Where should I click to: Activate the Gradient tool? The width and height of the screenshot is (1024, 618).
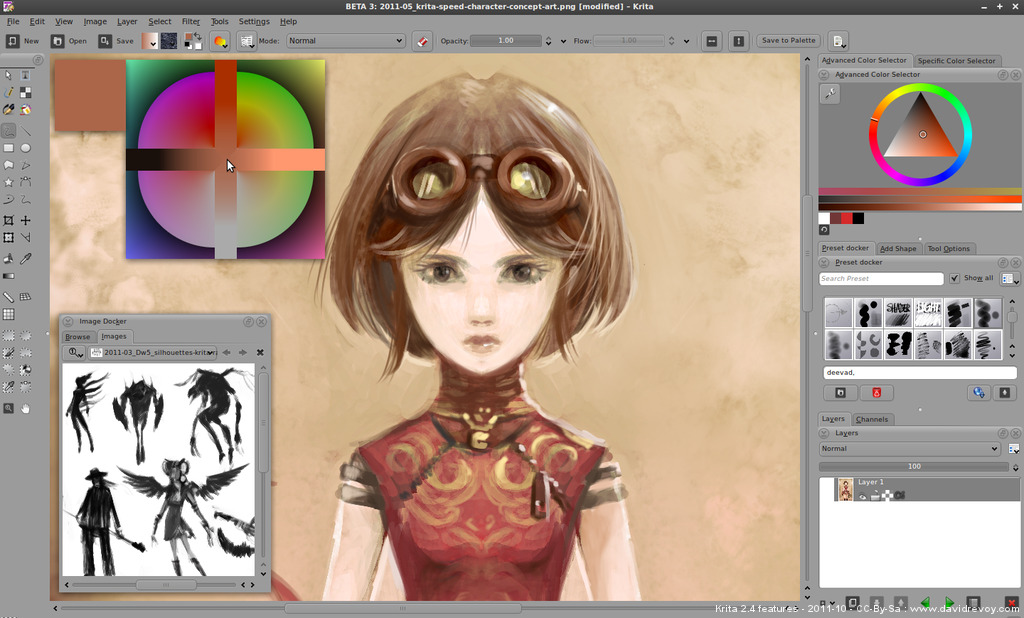pyautogui.click(x=8, y=277)
